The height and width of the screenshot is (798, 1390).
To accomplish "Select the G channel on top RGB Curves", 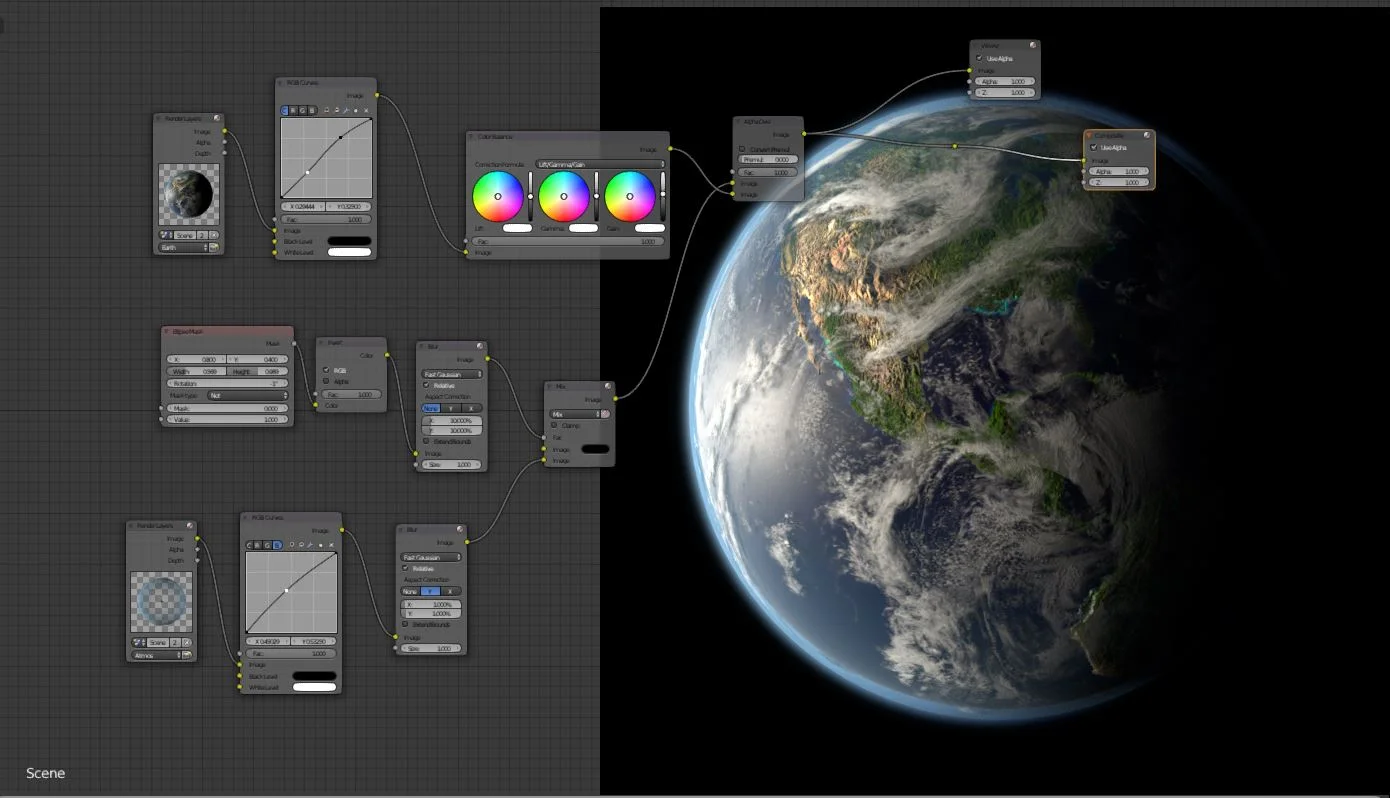I will [303, 110].
